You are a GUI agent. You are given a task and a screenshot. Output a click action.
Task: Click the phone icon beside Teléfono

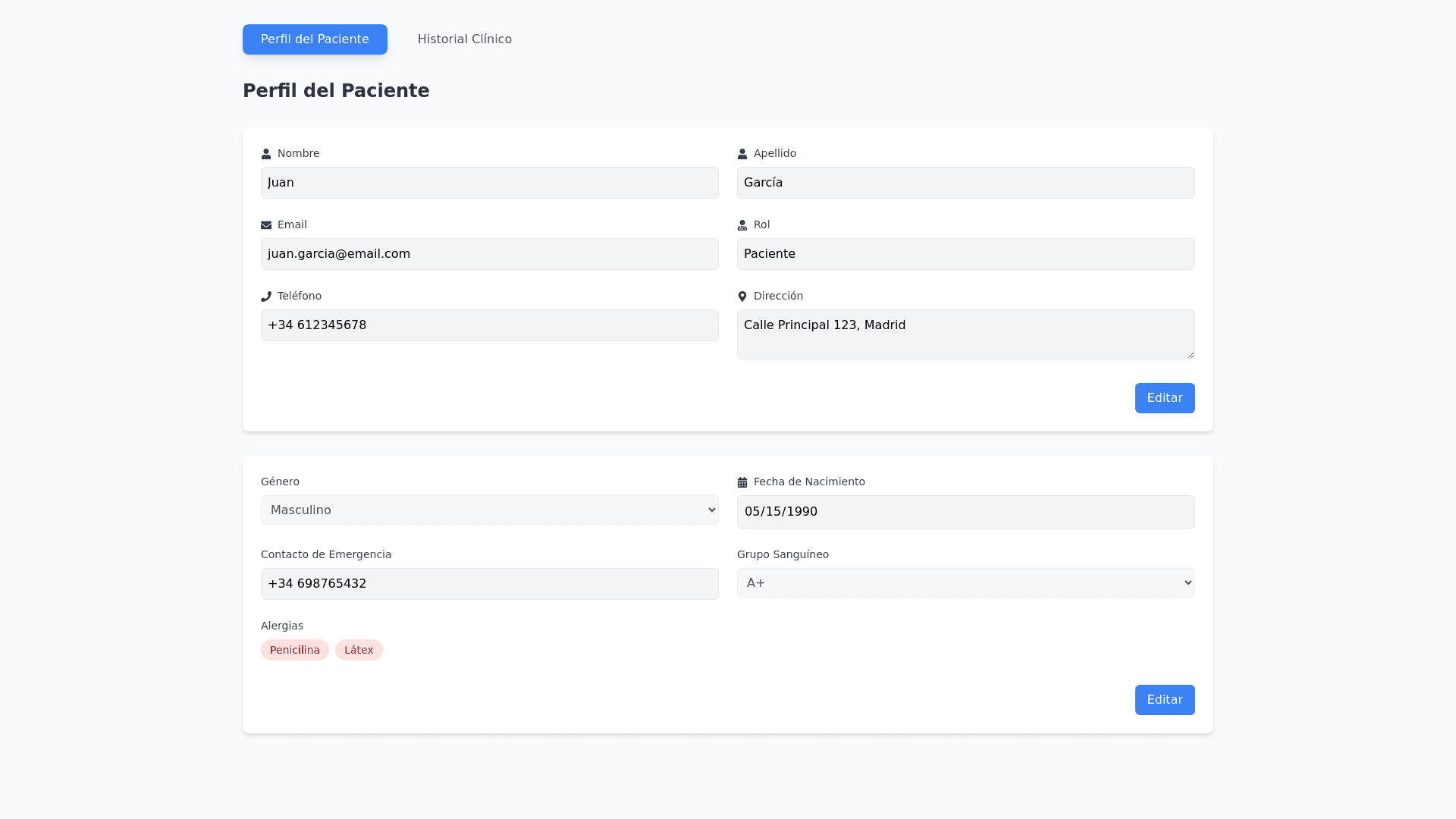tap(266, 297)
